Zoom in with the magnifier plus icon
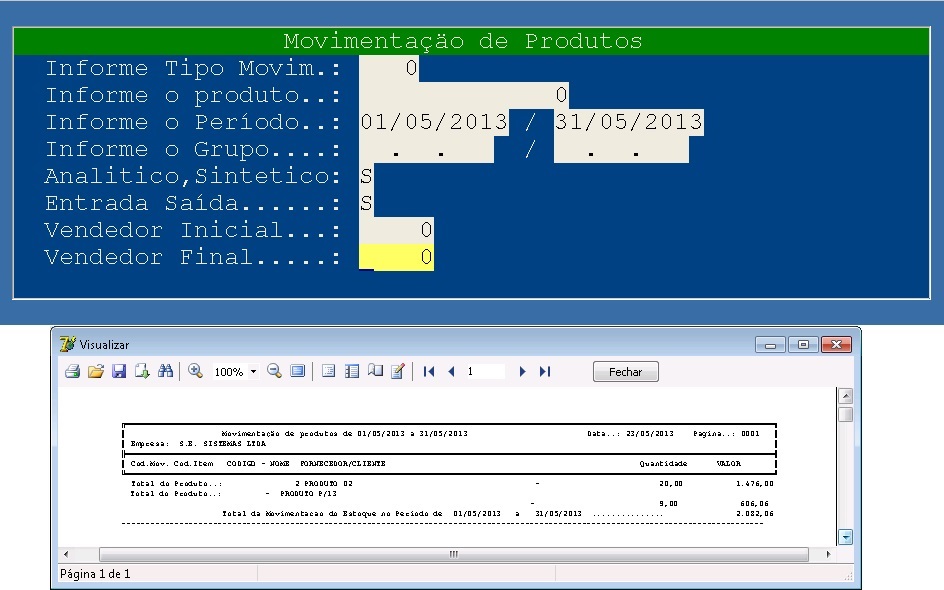 195,371
